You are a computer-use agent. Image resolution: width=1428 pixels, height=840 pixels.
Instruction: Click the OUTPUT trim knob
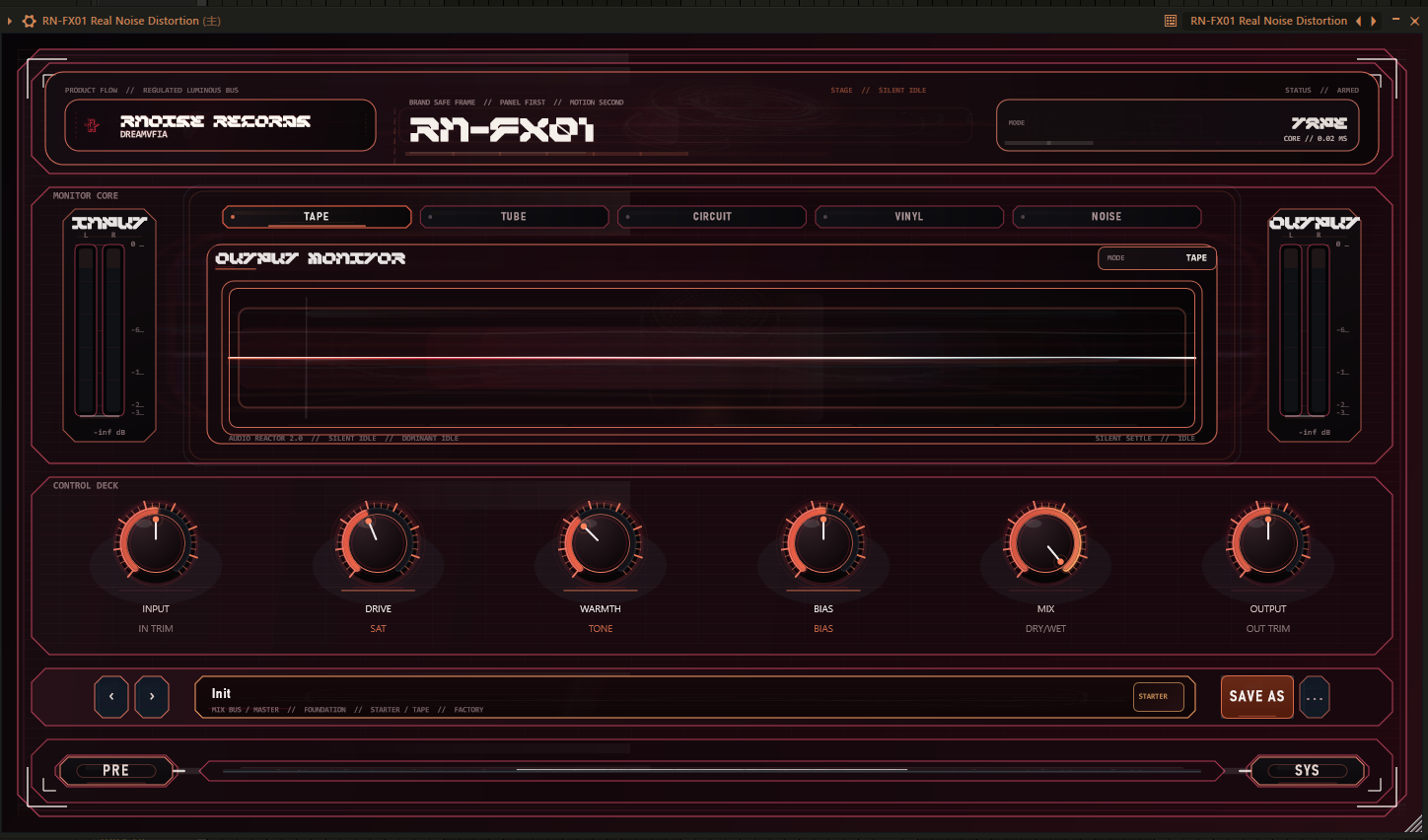(x=1268, y=542)
